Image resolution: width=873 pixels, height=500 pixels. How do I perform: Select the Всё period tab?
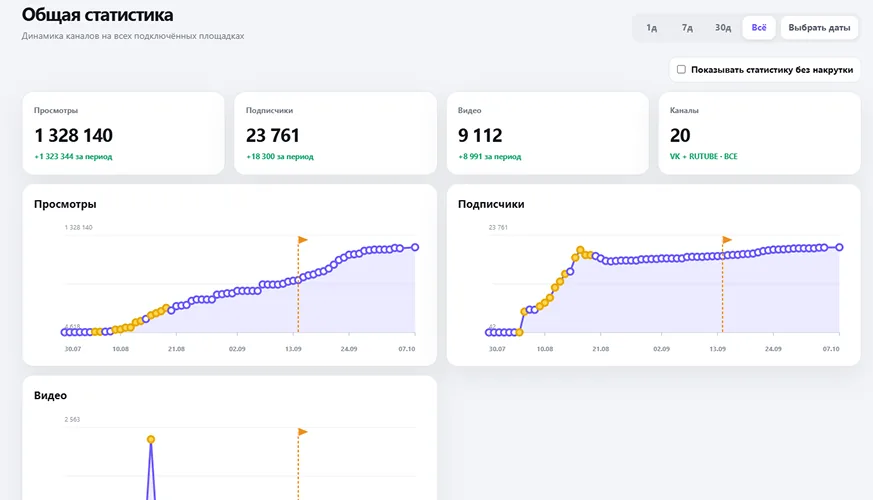pyautogui.click(x=759, y=28)
